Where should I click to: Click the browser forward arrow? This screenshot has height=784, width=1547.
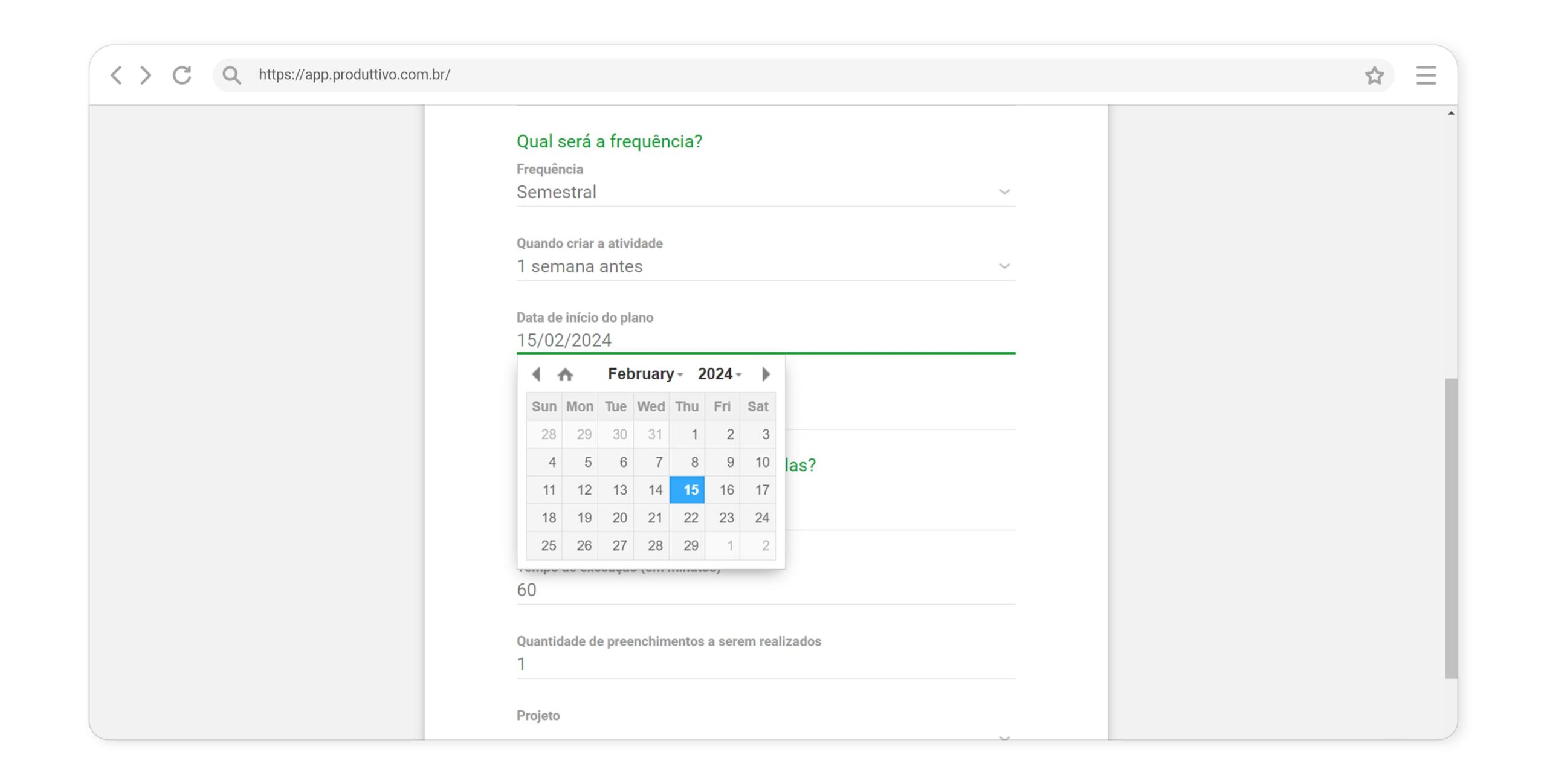point(146,76)
